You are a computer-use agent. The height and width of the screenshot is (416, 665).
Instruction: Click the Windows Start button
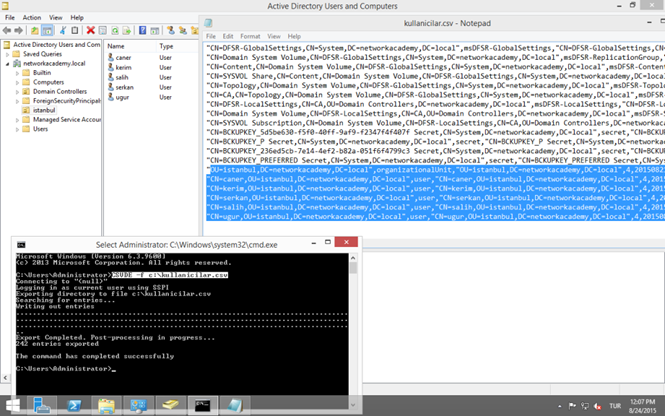pyautogui.click(x=13, y=406)
